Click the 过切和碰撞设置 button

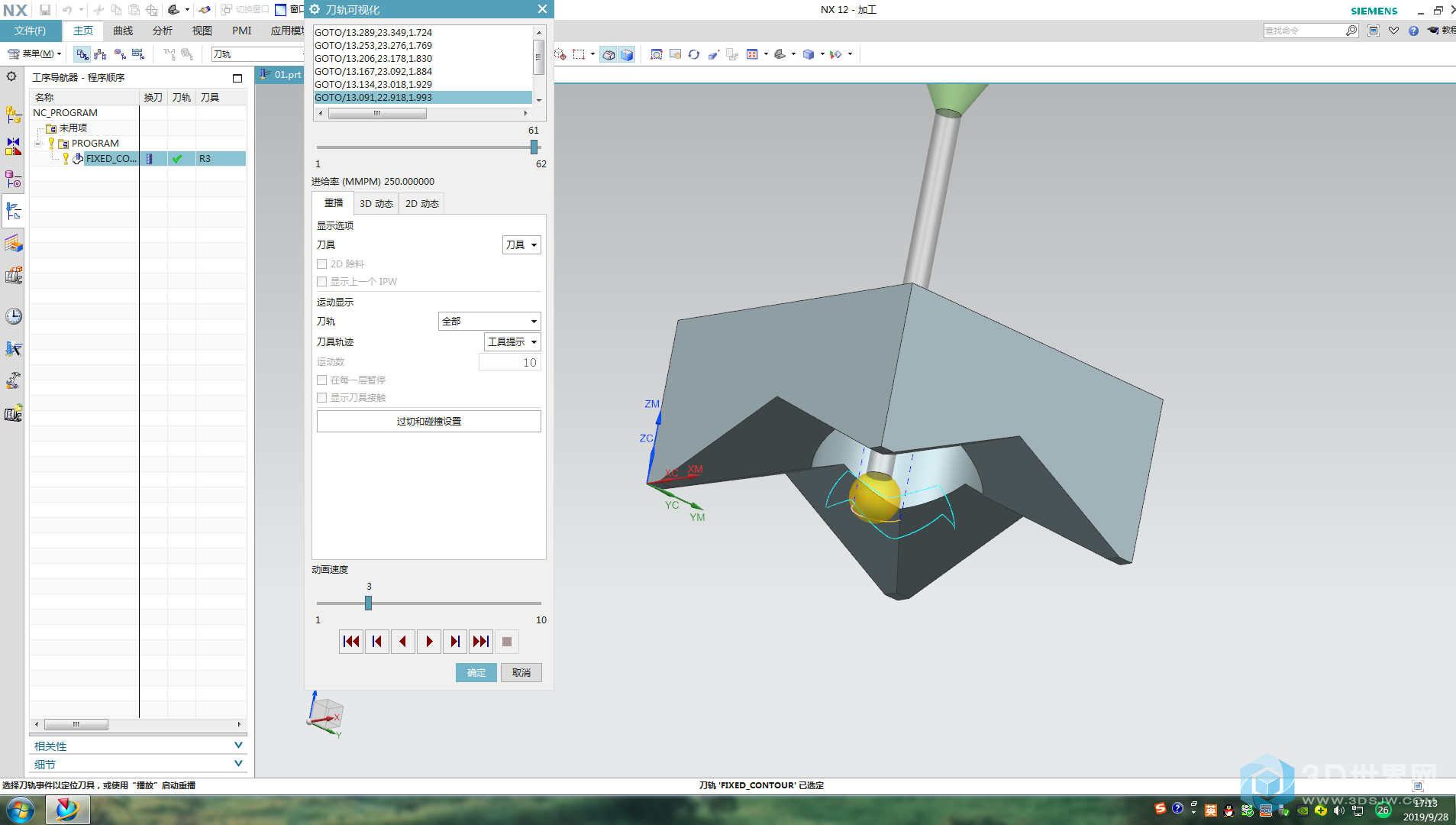coord(429,422)
